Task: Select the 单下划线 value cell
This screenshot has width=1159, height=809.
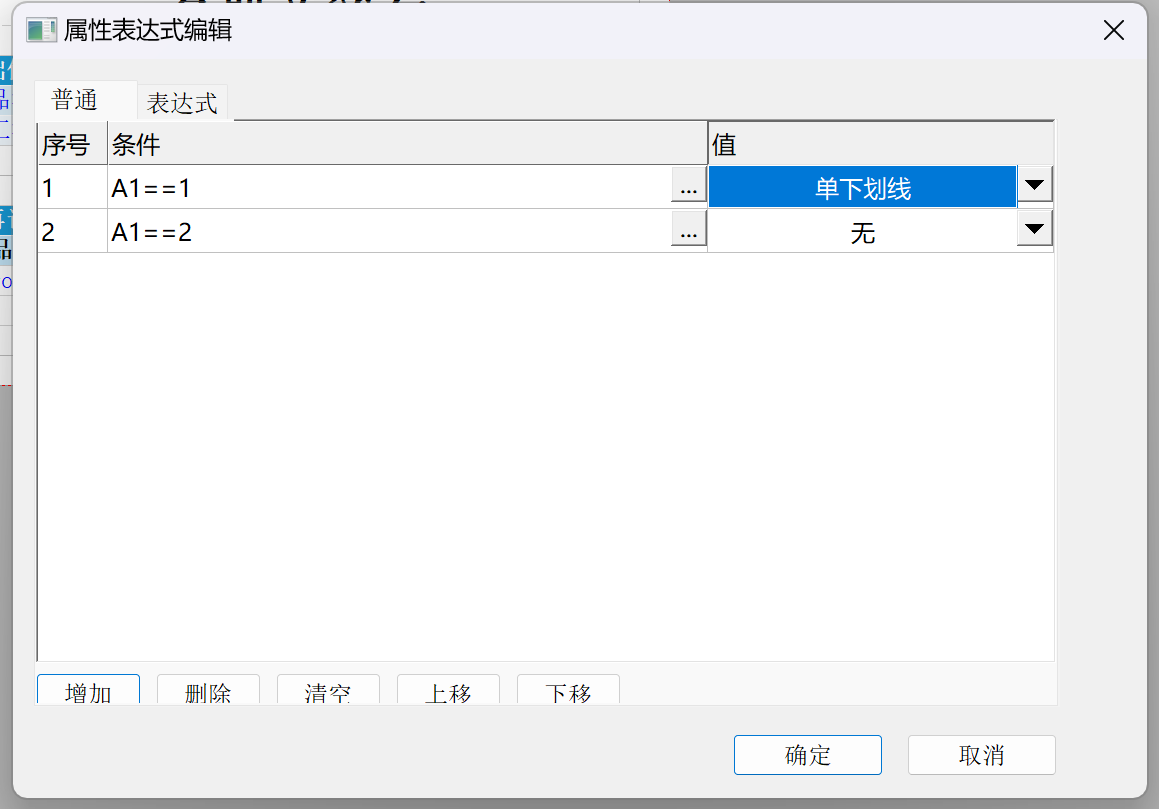Action: [862, 188]
